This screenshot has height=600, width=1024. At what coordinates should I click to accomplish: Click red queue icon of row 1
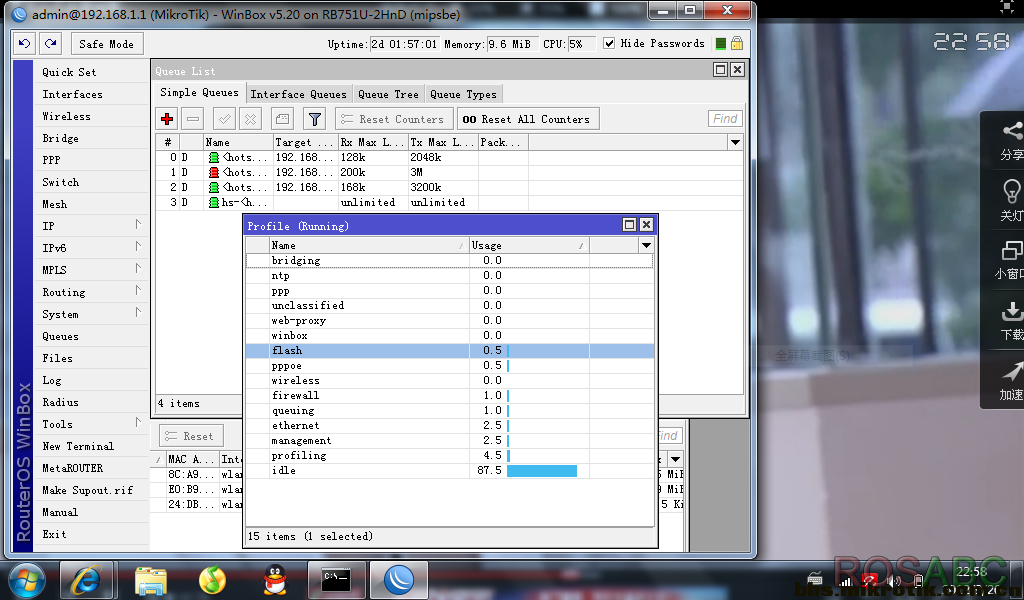pyautogui.click(x=214, y=172)
